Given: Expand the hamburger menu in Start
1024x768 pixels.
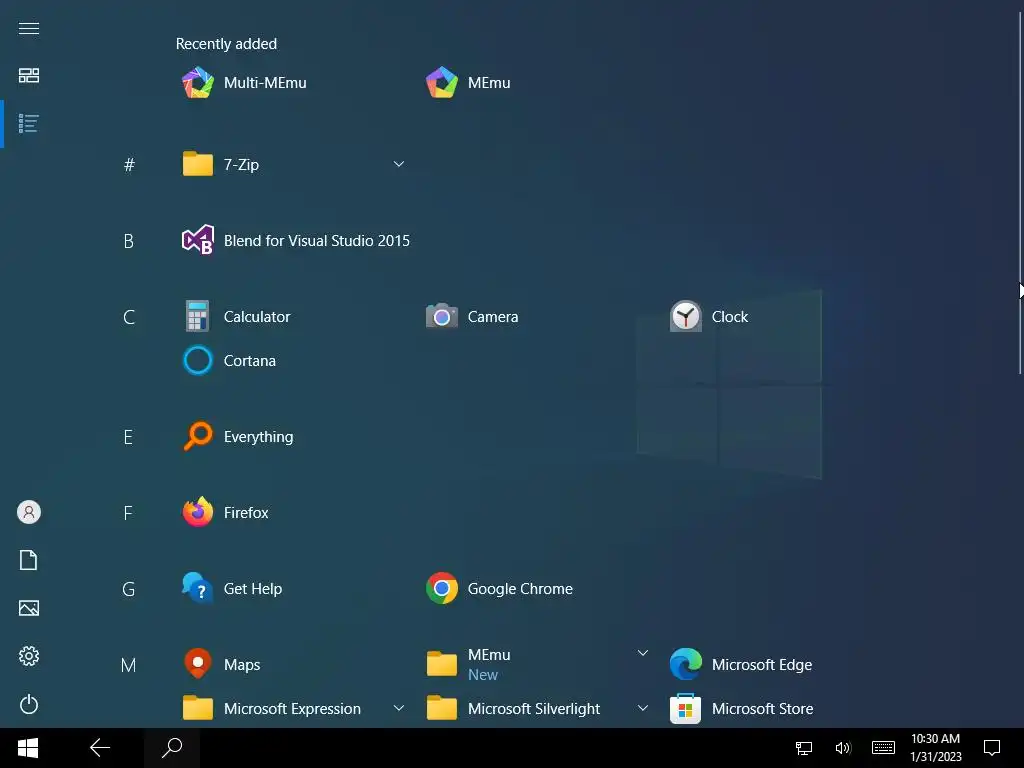Looking at the screenshot, I should click(x=29, y=28).
